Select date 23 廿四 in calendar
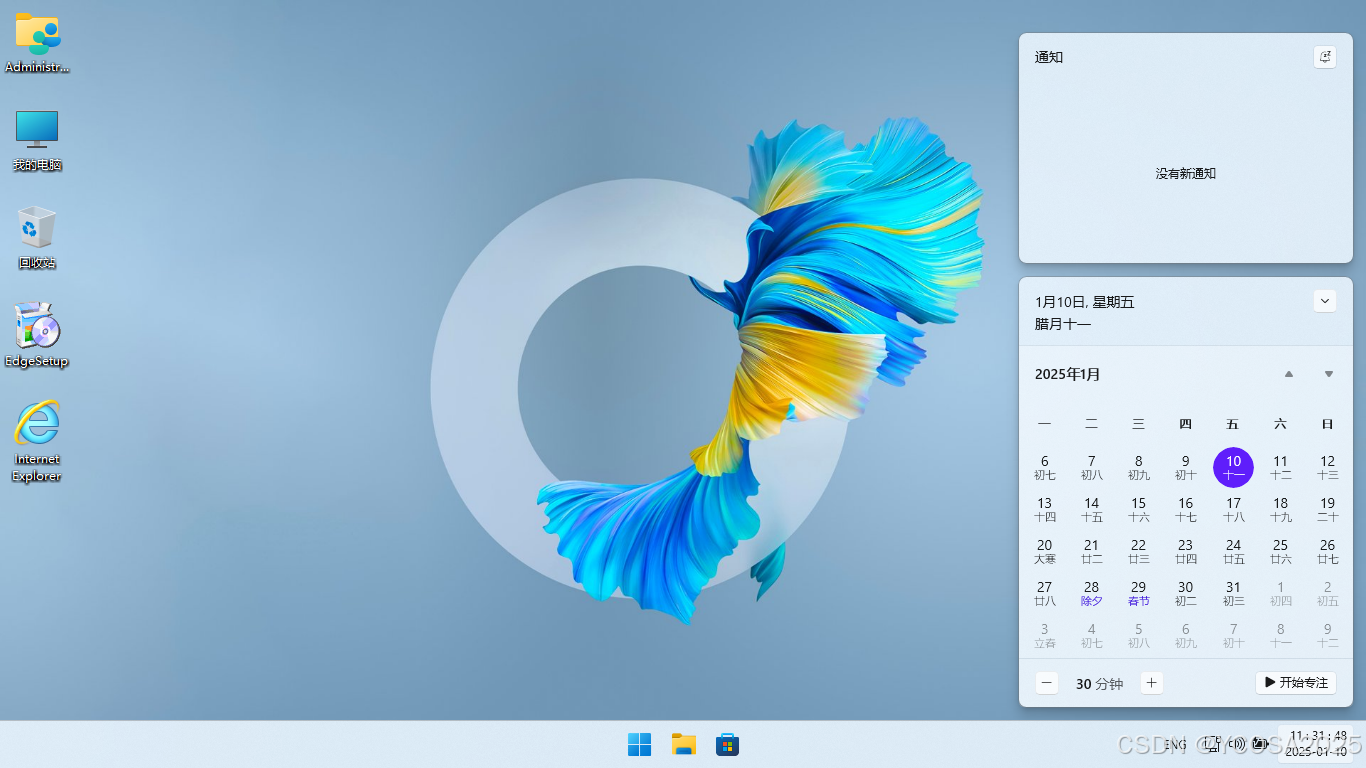Image resolution: width=1366 pixels, height=768 pixels. coord(1185,551)
